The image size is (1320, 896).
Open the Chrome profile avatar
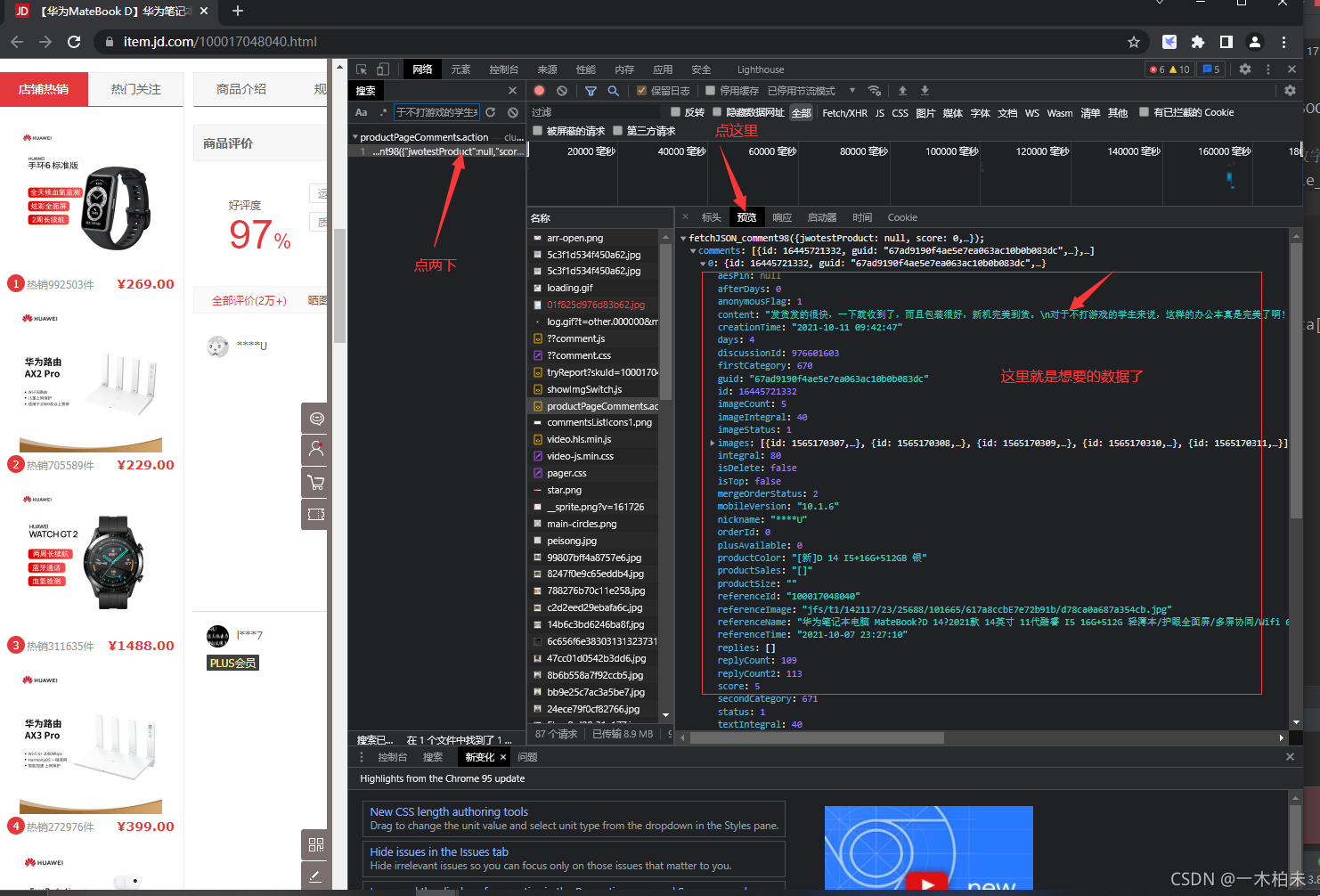pos(1255,42)
